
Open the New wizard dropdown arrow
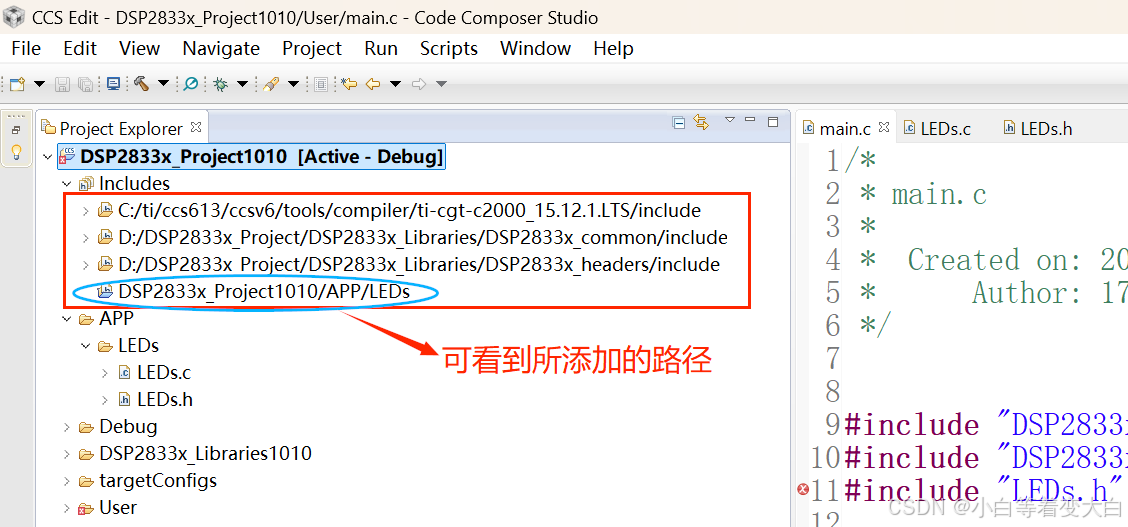click(x=40, y=84)
